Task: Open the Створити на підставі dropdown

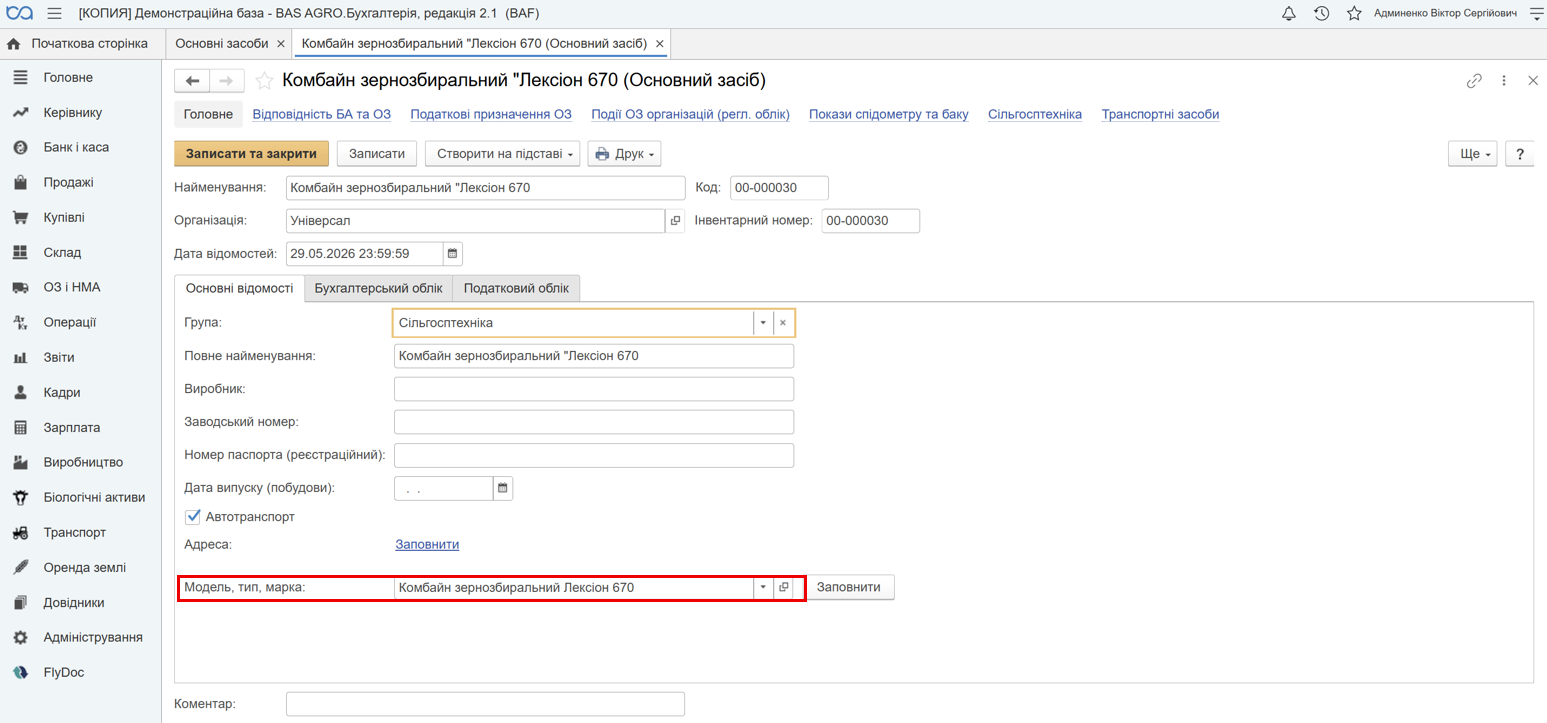Action: coord(502,154)
